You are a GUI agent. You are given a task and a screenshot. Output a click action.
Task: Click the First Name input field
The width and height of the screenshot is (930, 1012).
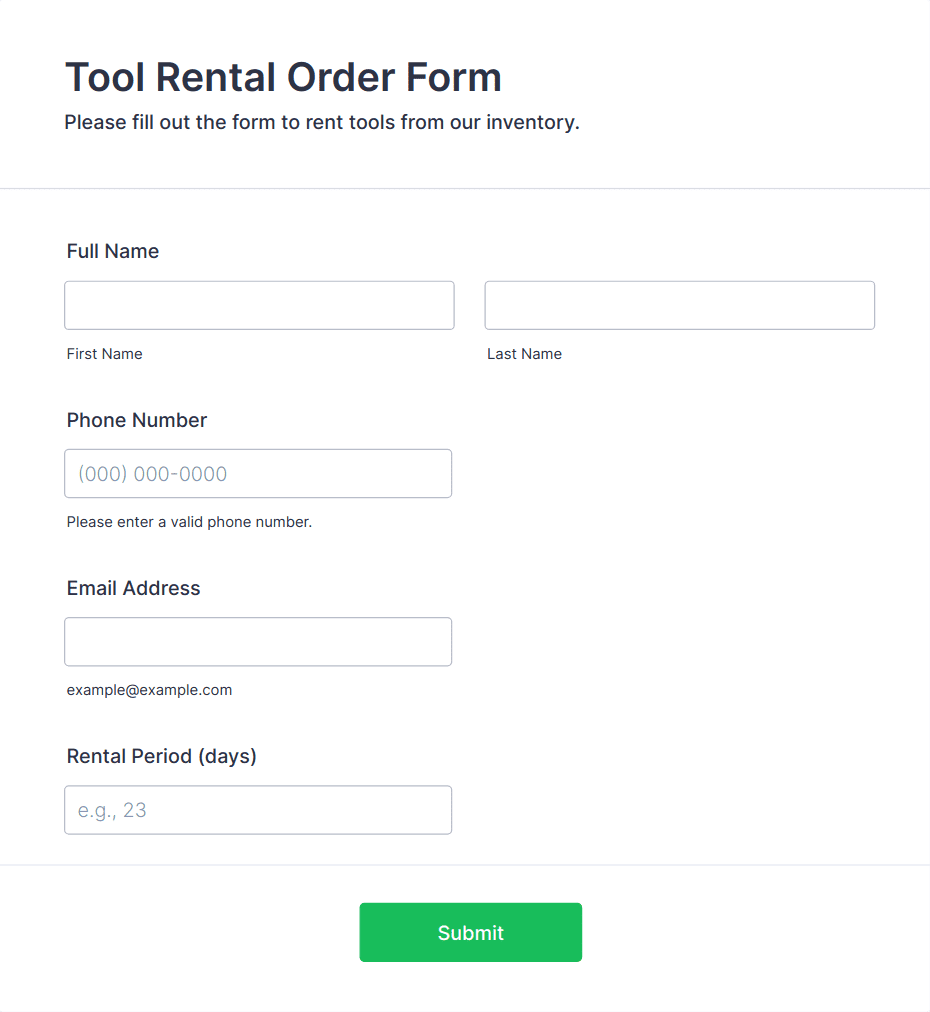click(259, 305)
